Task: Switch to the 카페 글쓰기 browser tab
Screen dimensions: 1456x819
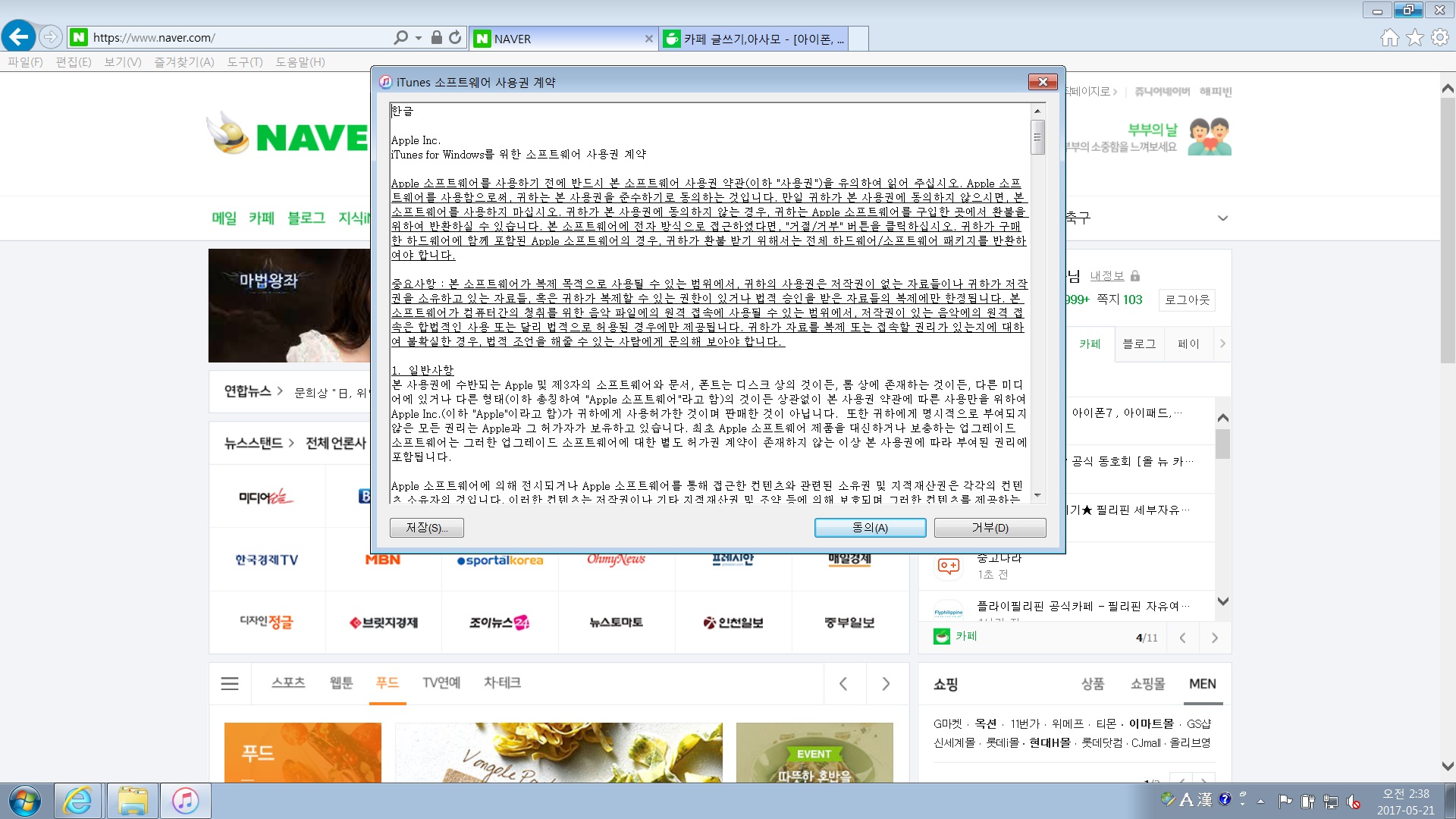Action: pyautogui.click(x=762, y=39)
